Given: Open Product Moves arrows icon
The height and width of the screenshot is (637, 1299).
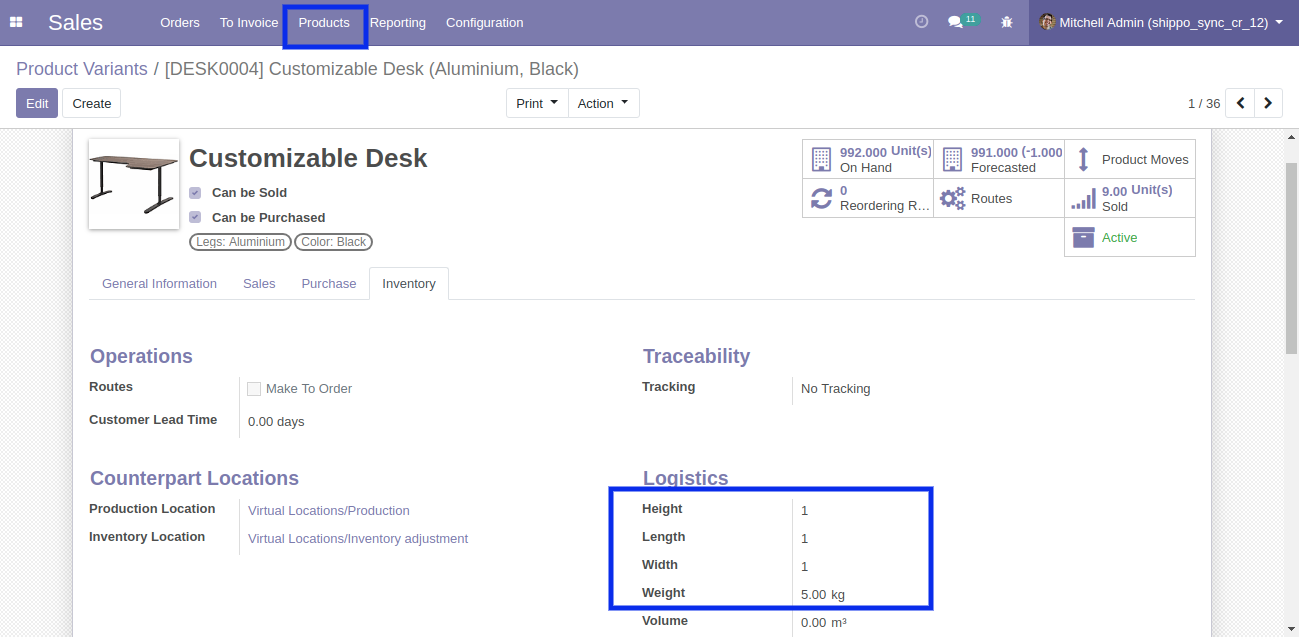Looking at the screenshot, I should click(x=1083, y=159).
